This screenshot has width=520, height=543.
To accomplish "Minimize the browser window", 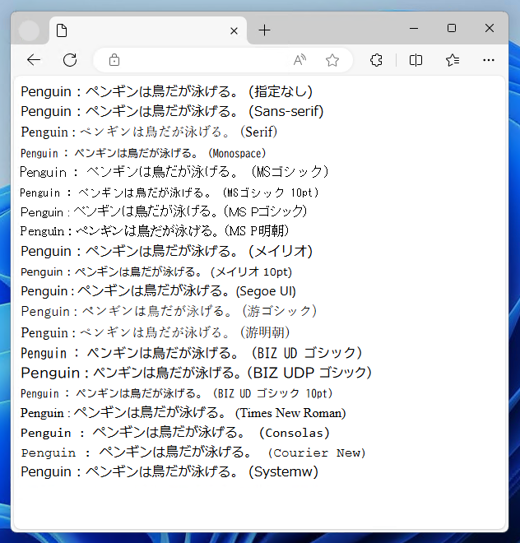I will [414, 28].
